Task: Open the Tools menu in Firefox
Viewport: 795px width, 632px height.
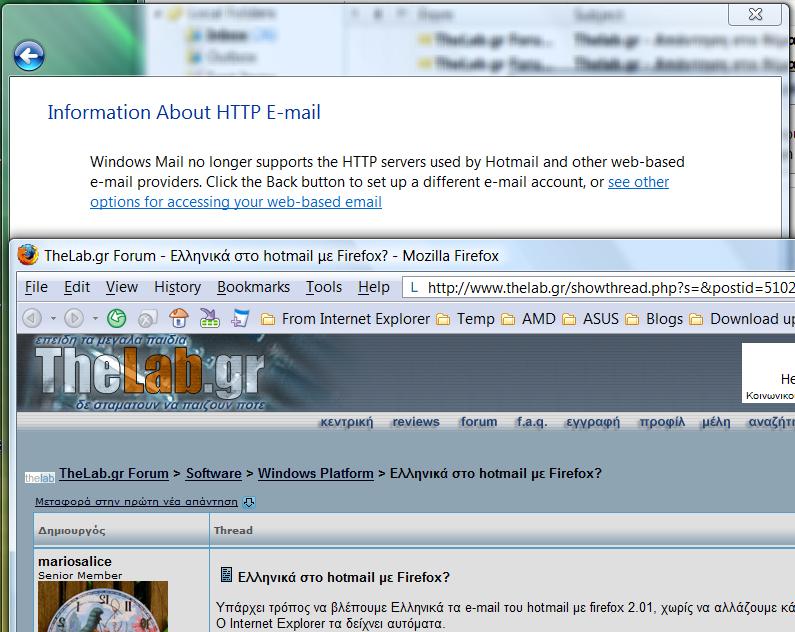Action: 323,287
